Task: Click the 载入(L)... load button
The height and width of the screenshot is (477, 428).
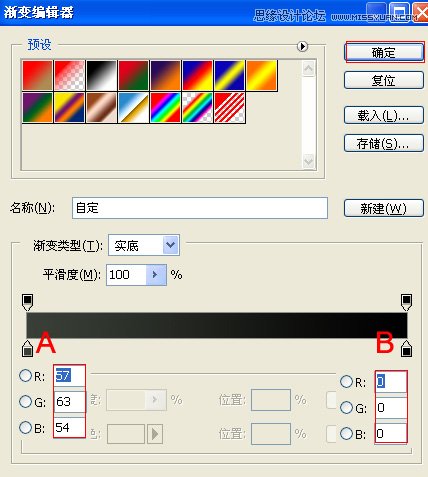Action: (384, 115)
